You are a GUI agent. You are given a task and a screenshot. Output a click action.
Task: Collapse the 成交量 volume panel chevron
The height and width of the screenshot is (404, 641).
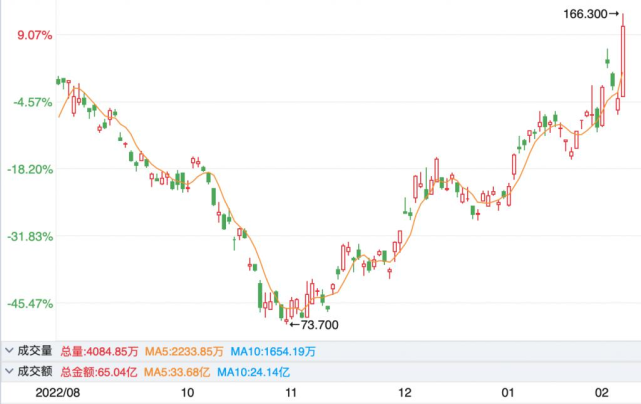(x=9, y=351)
